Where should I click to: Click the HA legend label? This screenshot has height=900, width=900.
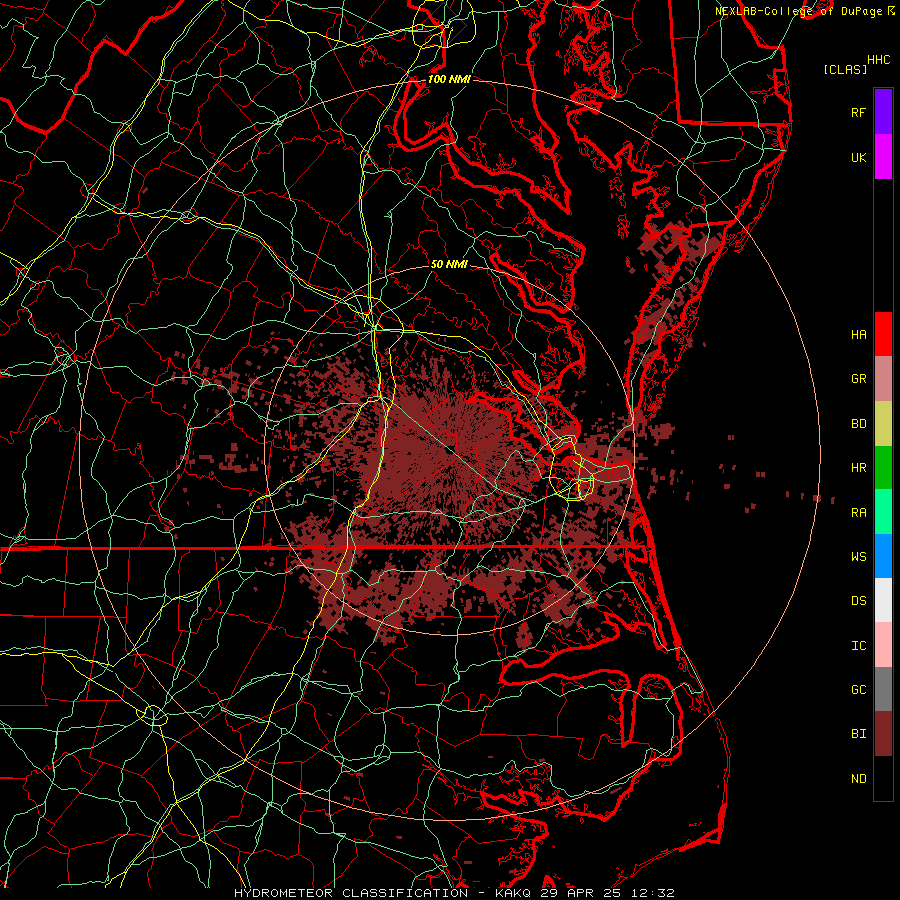pos(858,334)
